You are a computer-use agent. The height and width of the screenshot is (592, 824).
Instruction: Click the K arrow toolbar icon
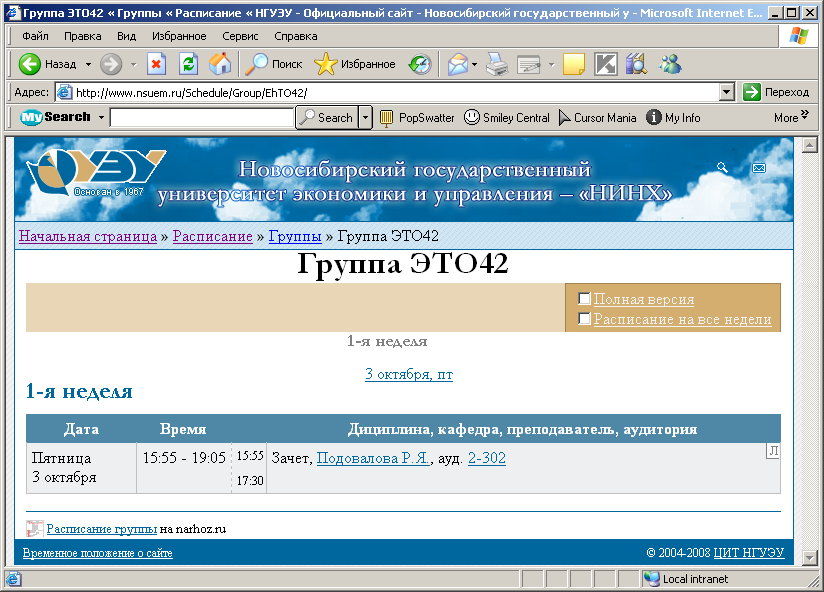[605, 64]
